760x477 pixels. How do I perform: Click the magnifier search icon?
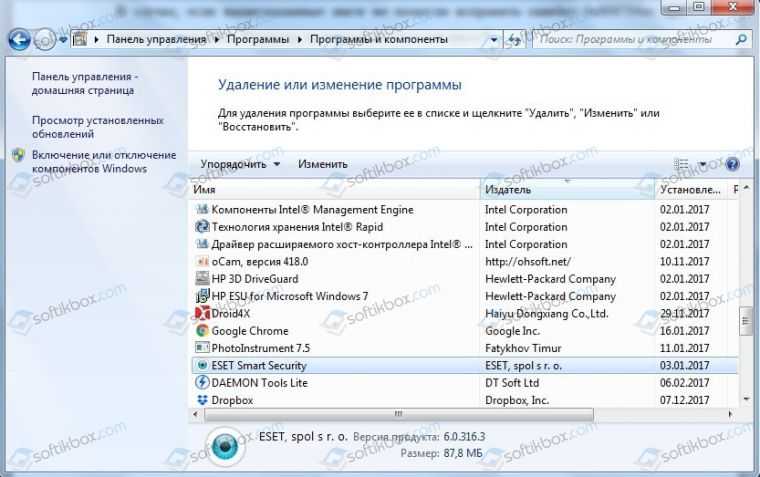(x=741, y=39)
